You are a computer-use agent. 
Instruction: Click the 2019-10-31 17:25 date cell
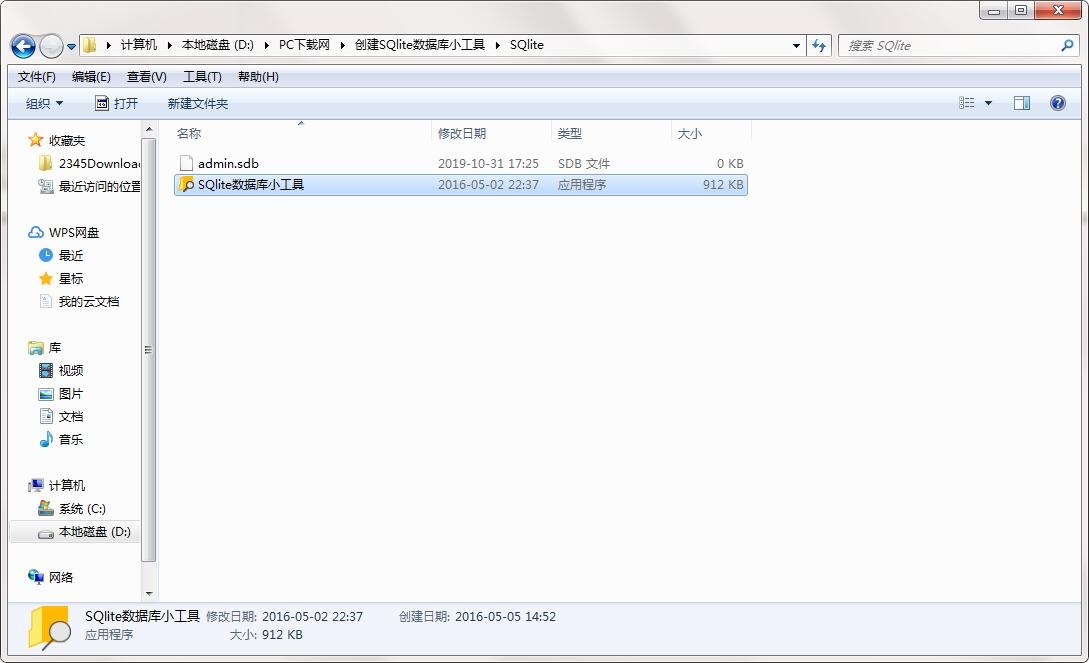pyautogui.click(x=488, y=164)
